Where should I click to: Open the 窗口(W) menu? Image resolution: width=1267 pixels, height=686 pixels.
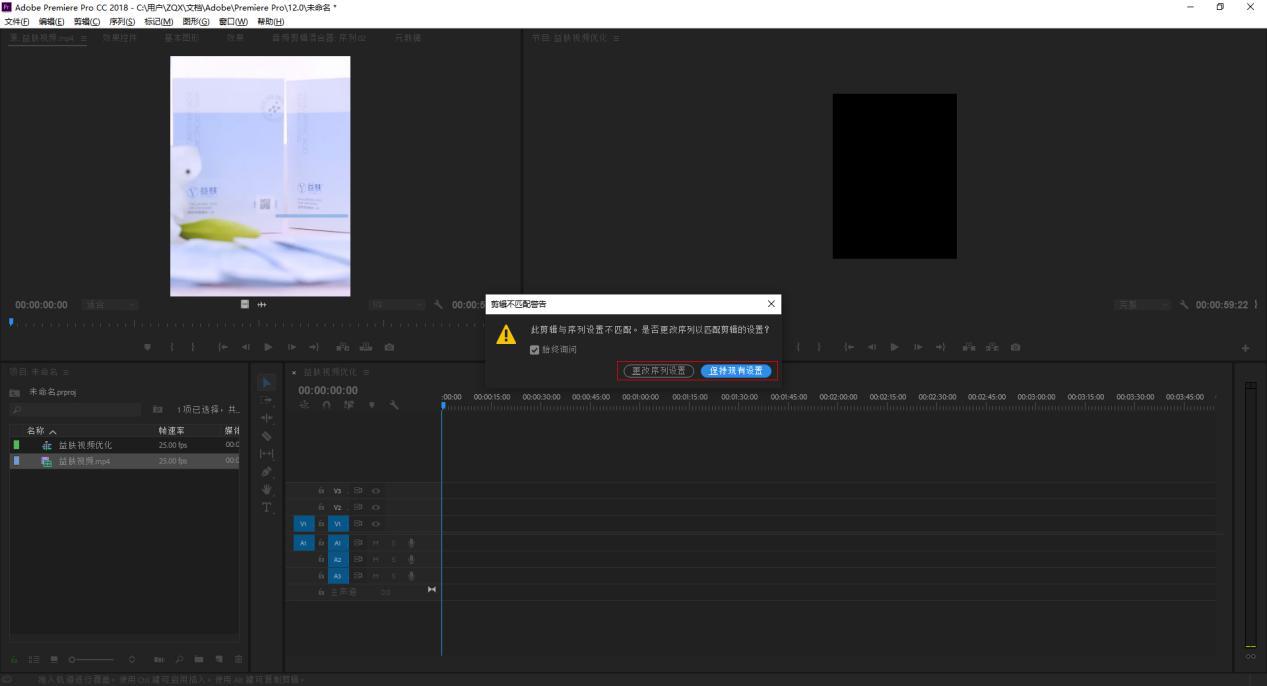tap(233, 21)
